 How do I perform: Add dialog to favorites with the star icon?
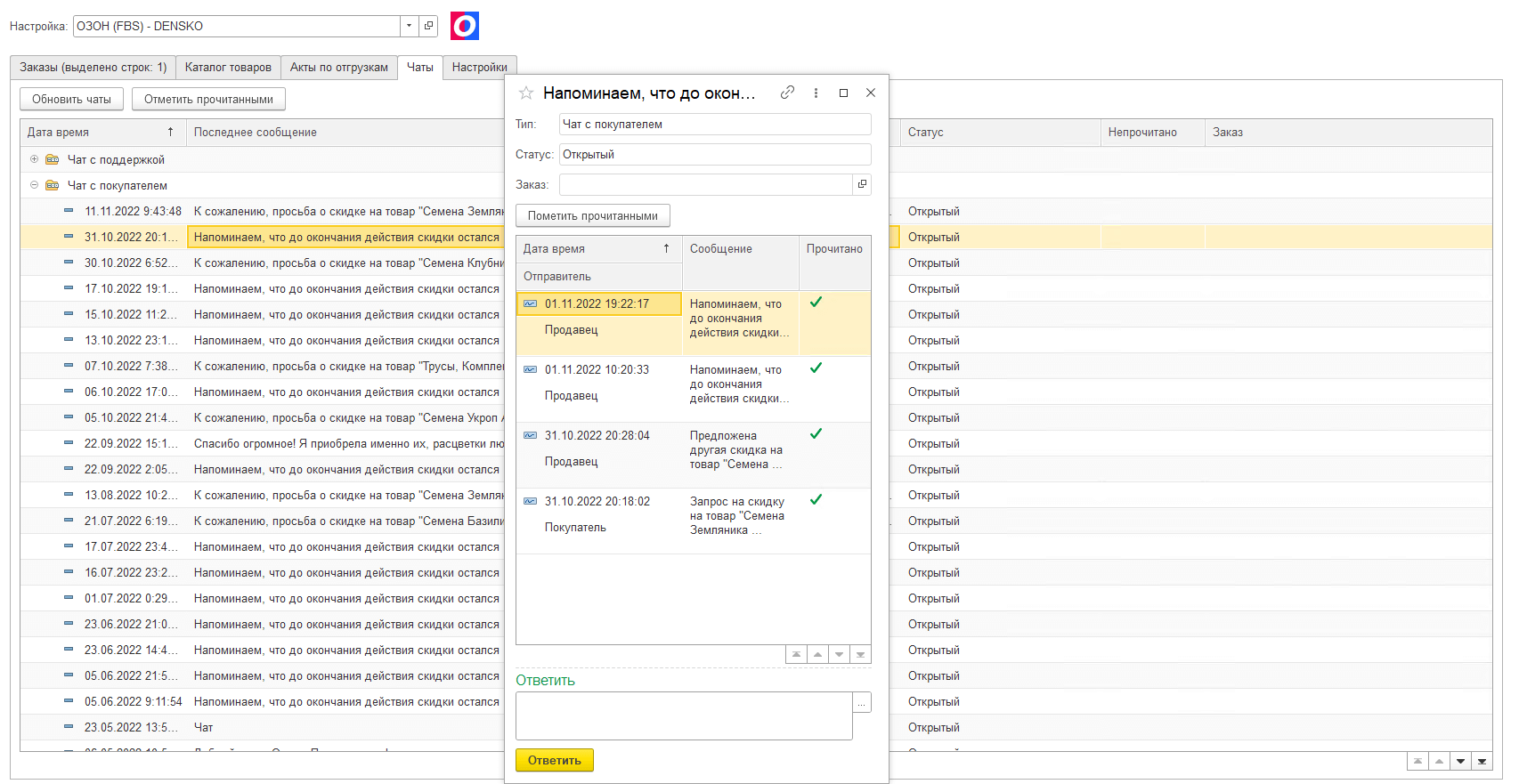point(526,93)
